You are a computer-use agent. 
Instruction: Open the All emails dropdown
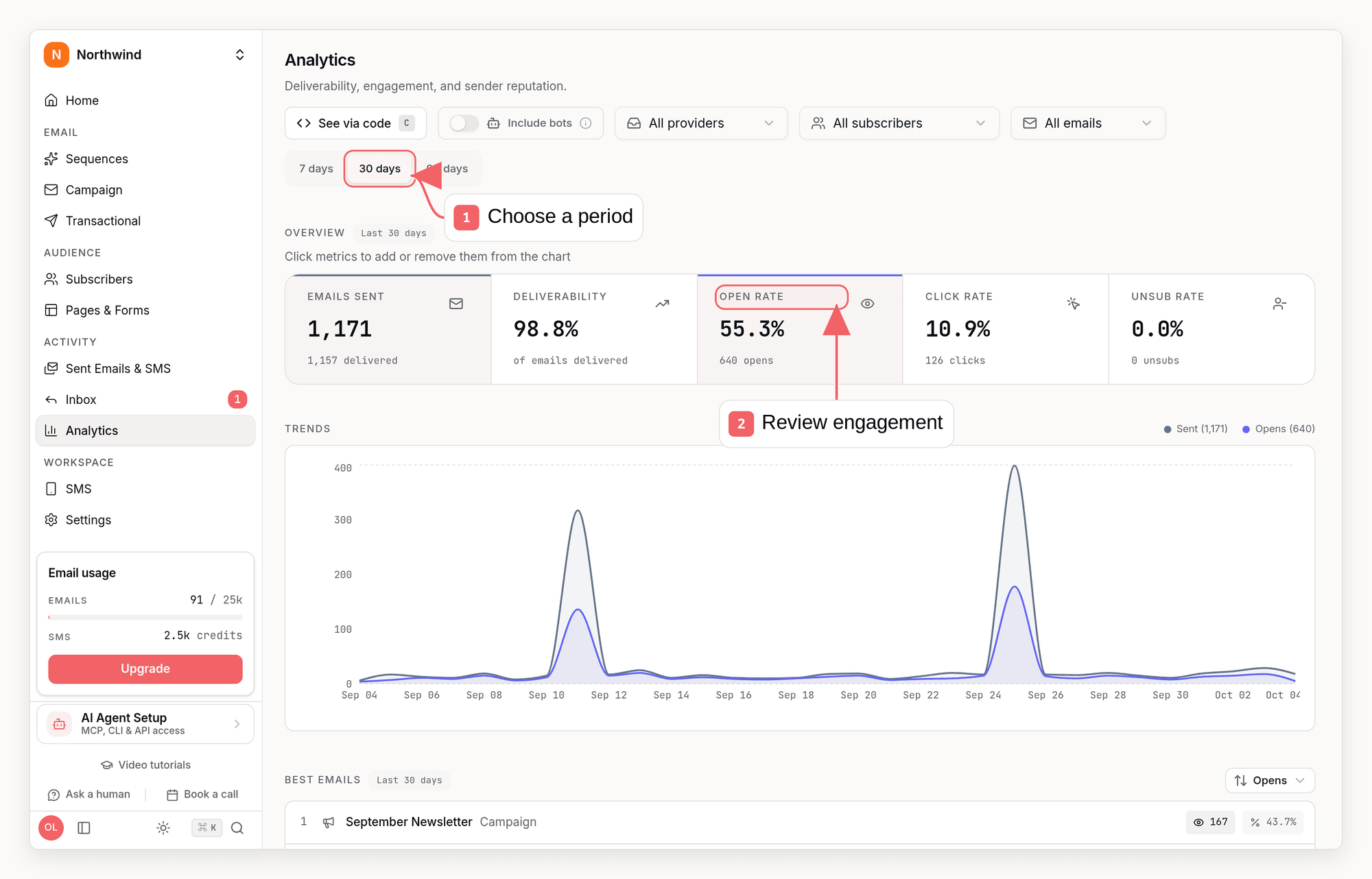(1088, 123)
